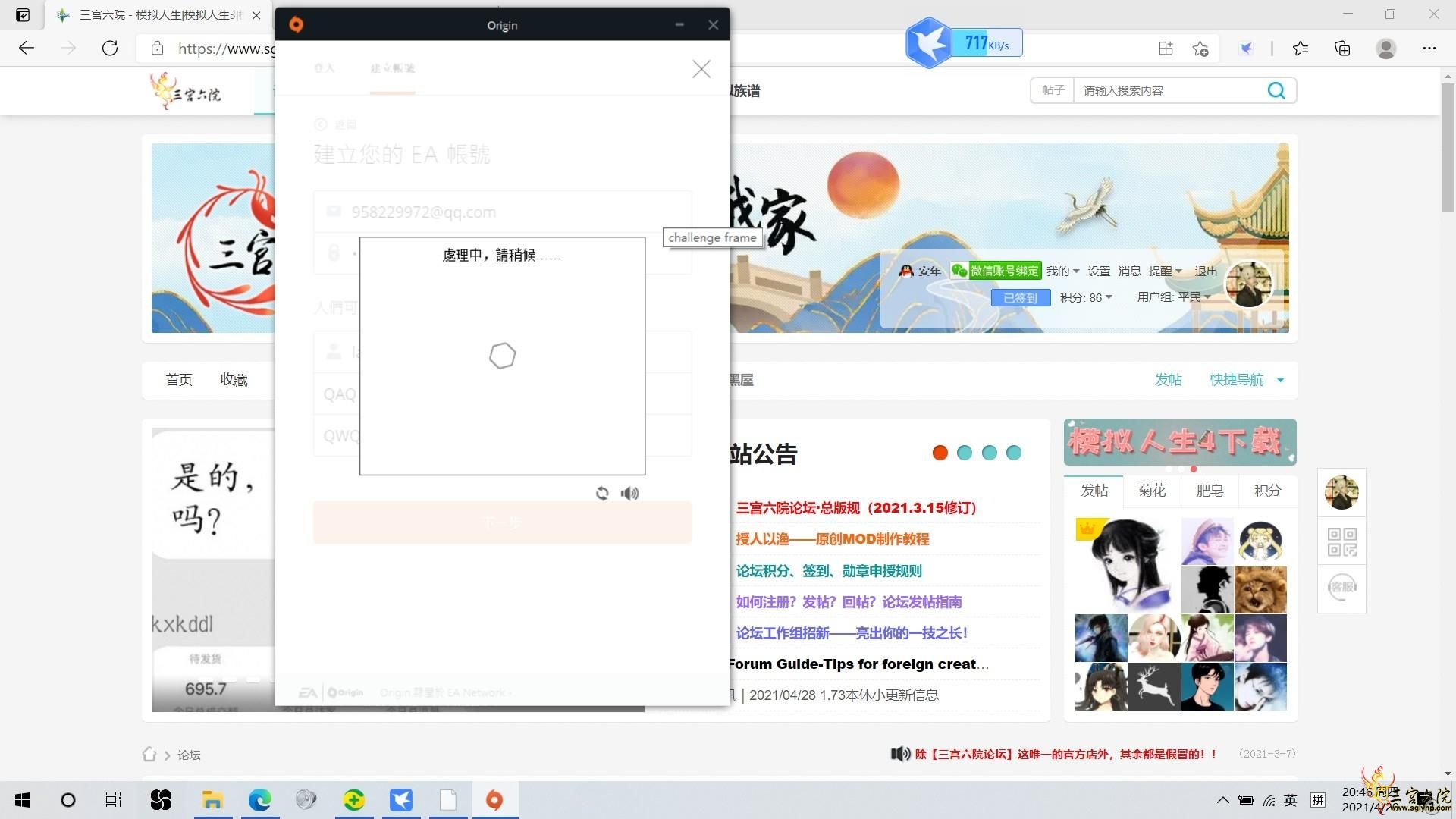The width and height of the screenshot is (1456, 819).
Task: Expand the 用户组: 平民 dropdown
Action: tap(1173, 297)
